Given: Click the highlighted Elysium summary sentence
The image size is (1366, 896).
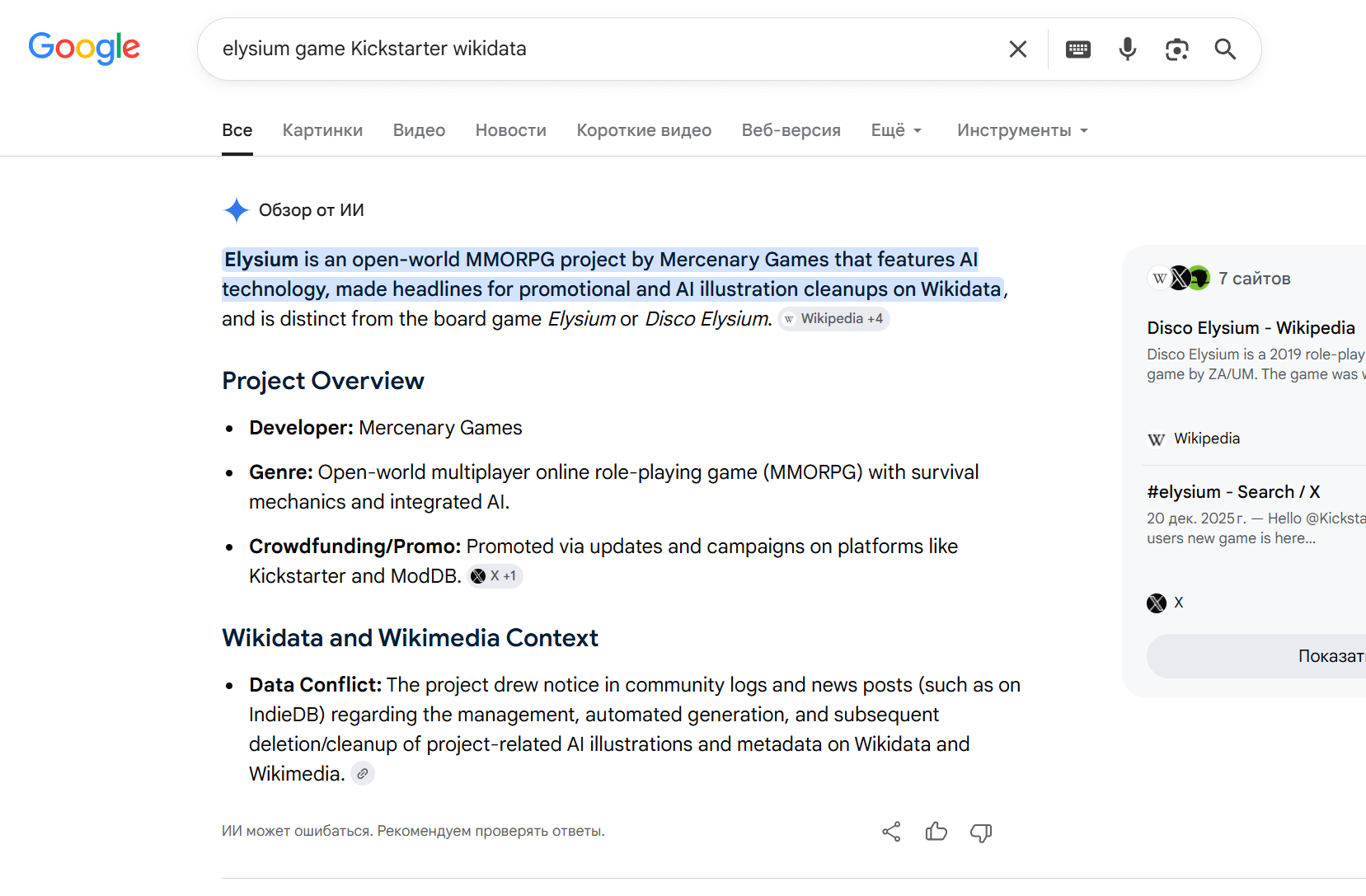Looking at the screenshot, I should tap(613, 274).
